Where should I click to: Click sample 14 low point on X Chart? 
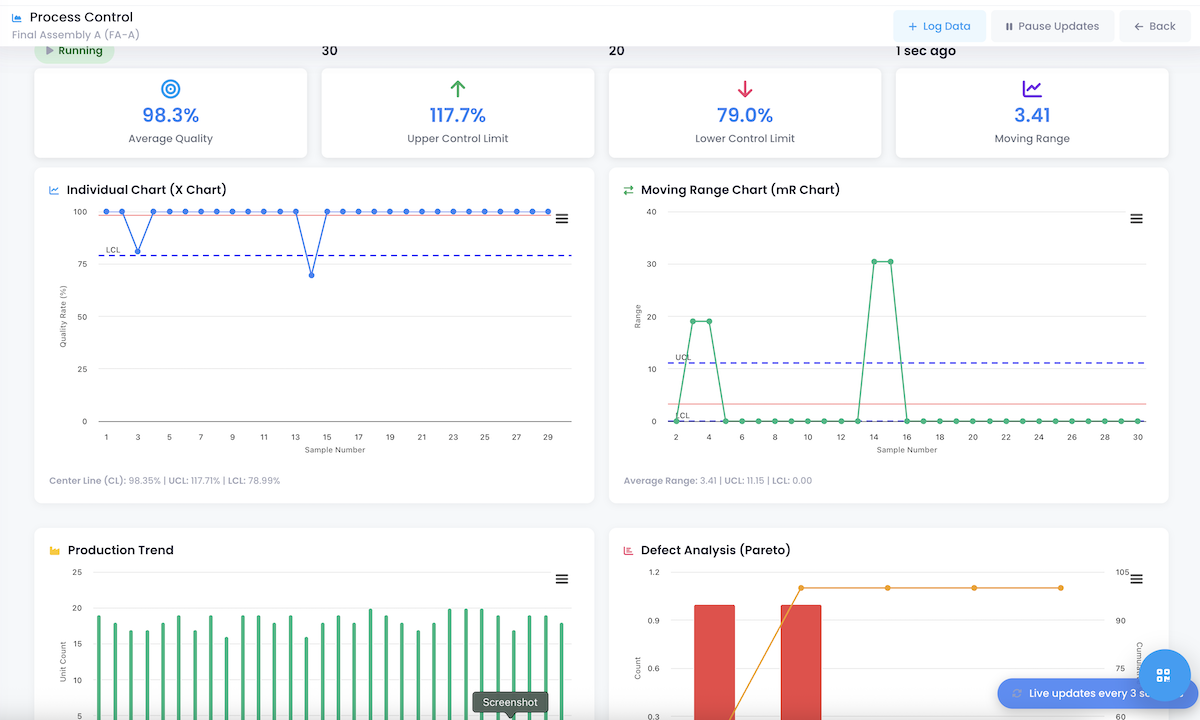(x=311, y=275)
